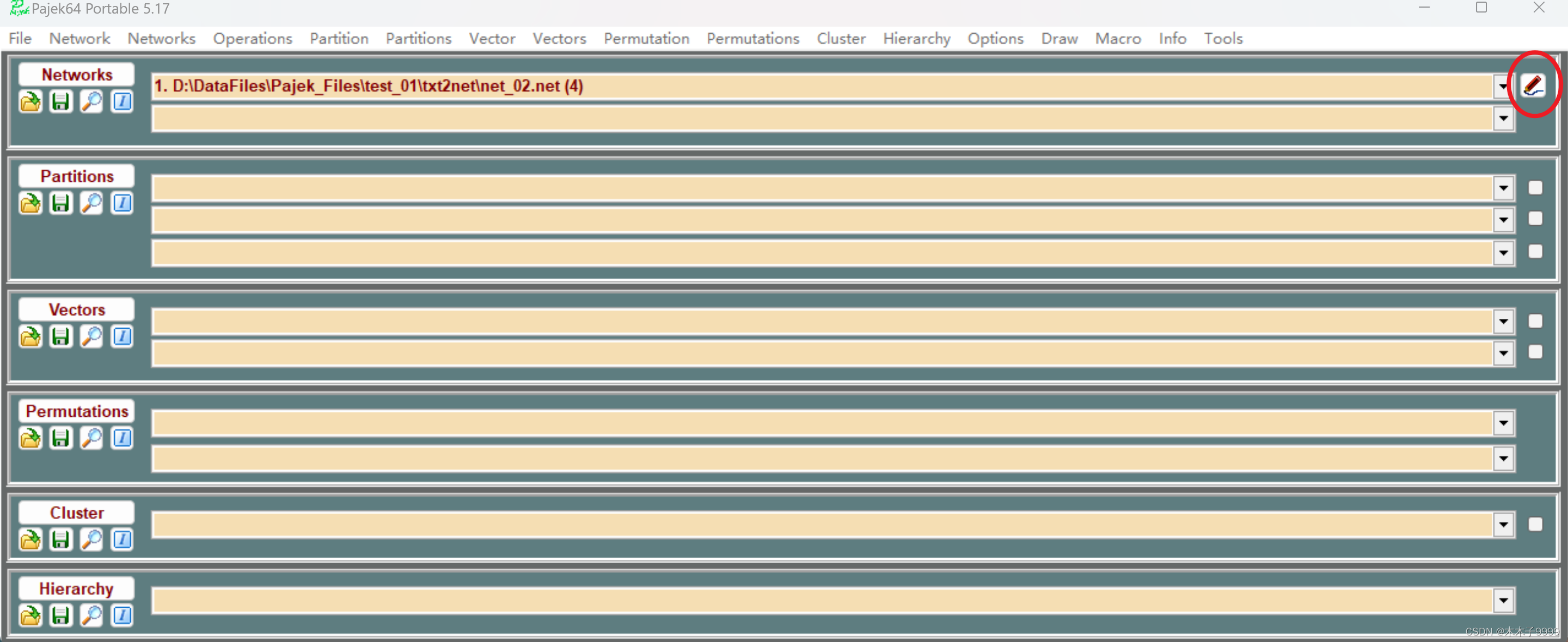Toggle the first Vectors row checkbox
Image resolution: width=1568 pixels, height=642 pixels.
(1535, 322)
